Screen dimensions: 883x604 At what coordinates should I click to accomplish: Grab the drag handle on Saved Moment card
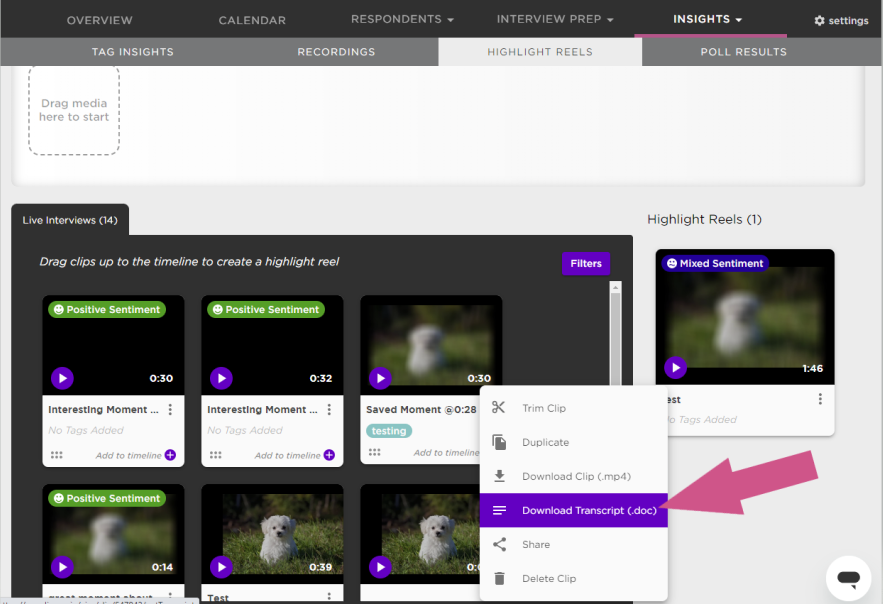click(x=374, y=452)
